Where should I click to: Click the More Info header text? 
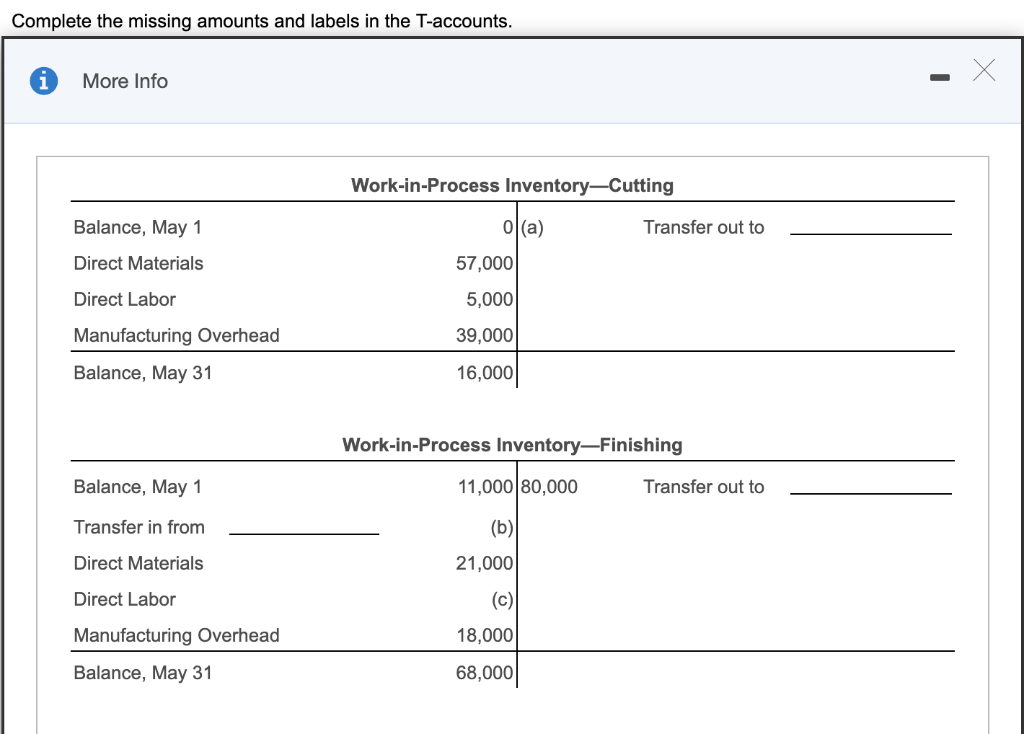pyautogui.click(x=124, y=81)
